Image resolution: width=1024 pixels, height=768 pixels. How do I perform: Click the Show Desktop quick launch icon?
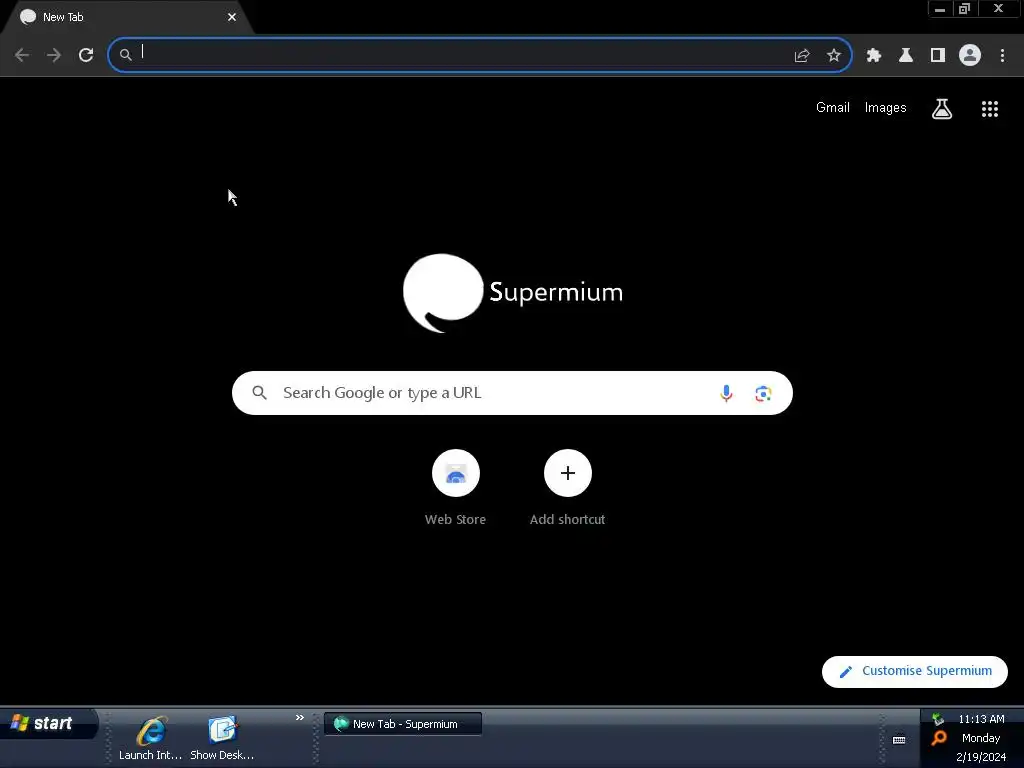coord(222,739)
